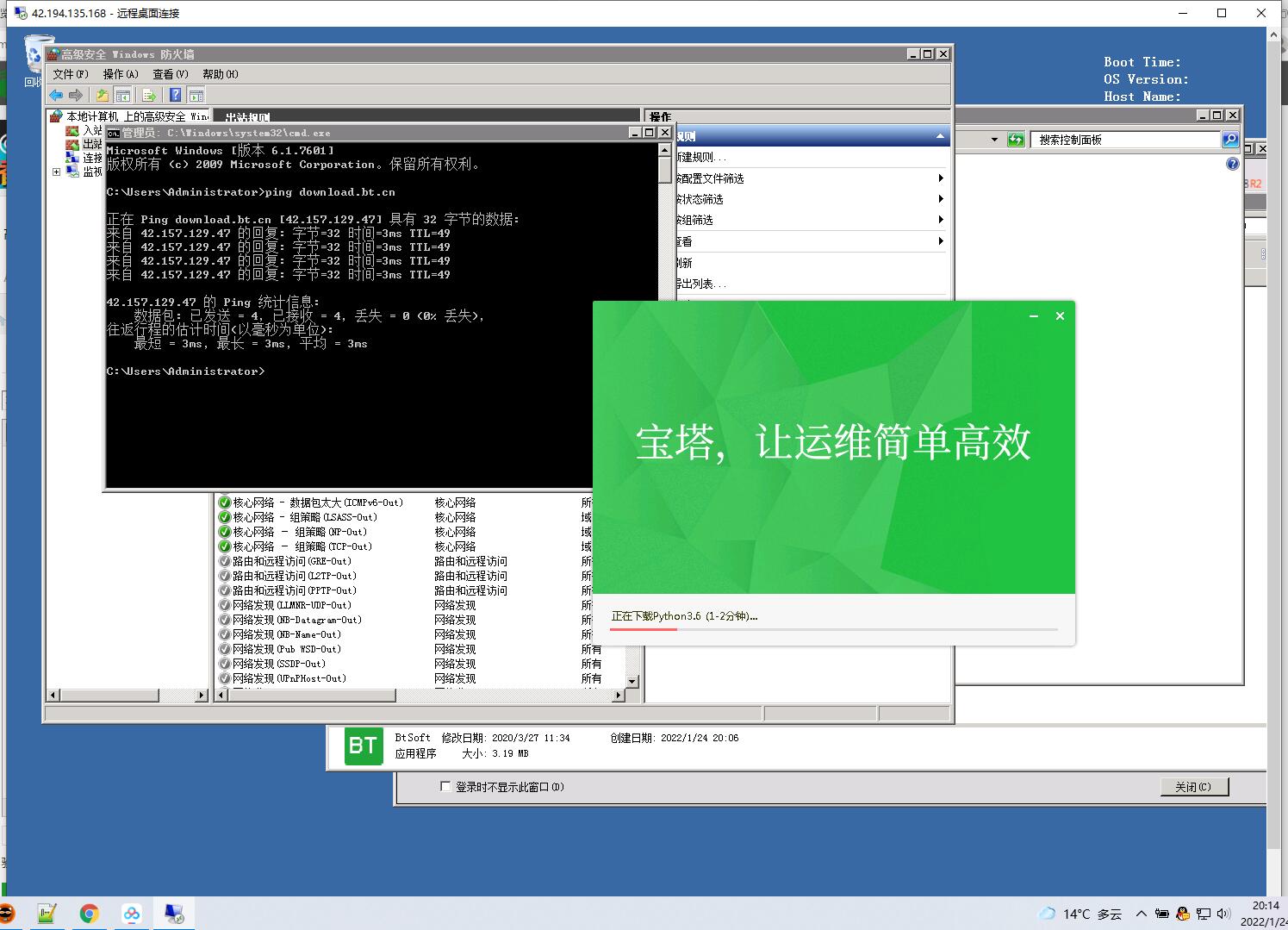Click the Export list toolbar icon
1288x930 pixels.
pos(149,95)
